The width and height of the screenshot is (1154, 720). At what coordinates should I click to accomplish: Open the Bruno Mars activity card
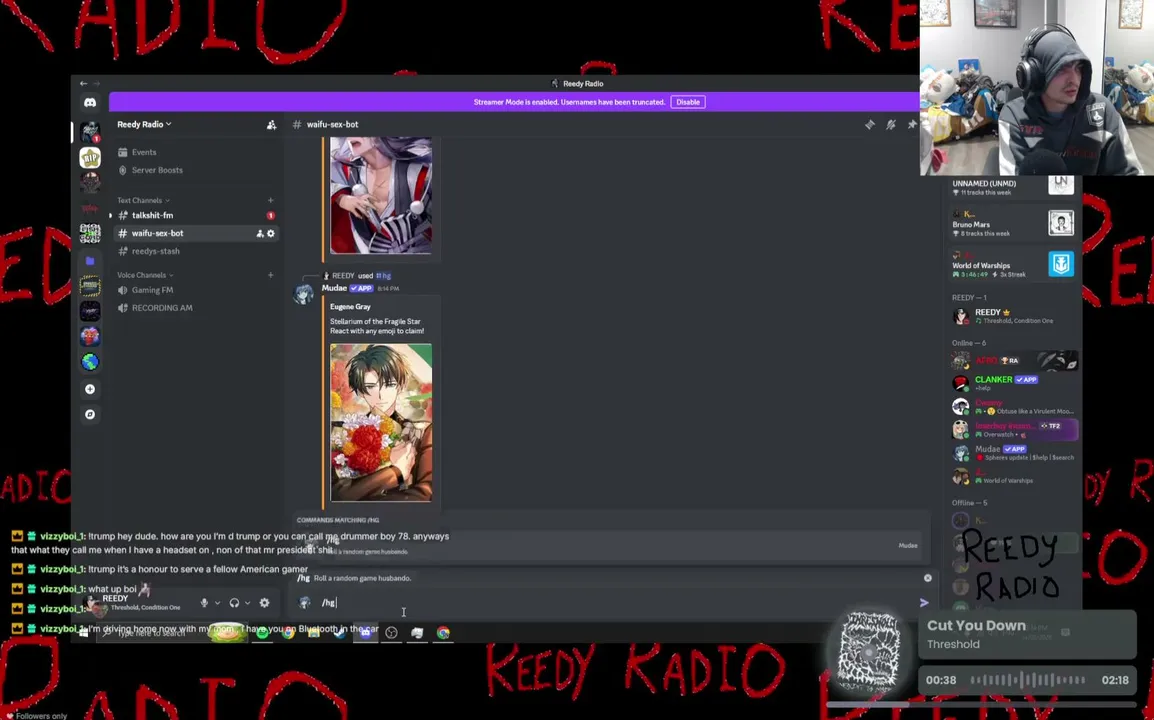click(x=1013, y=223)
